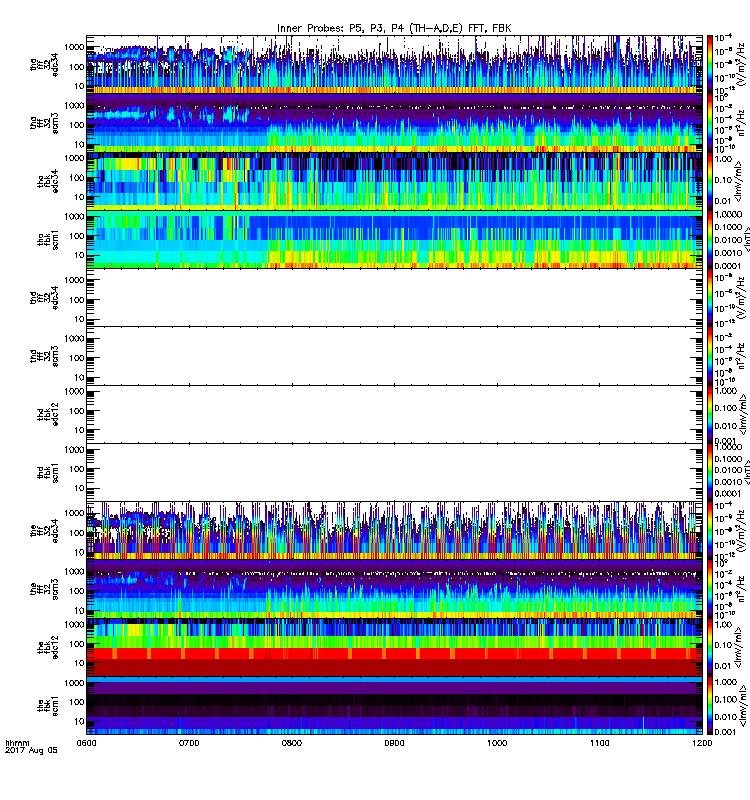Click the color bar of tha fff edc34 panel
The image size is (750, 800).
click(x=710, y=65)
